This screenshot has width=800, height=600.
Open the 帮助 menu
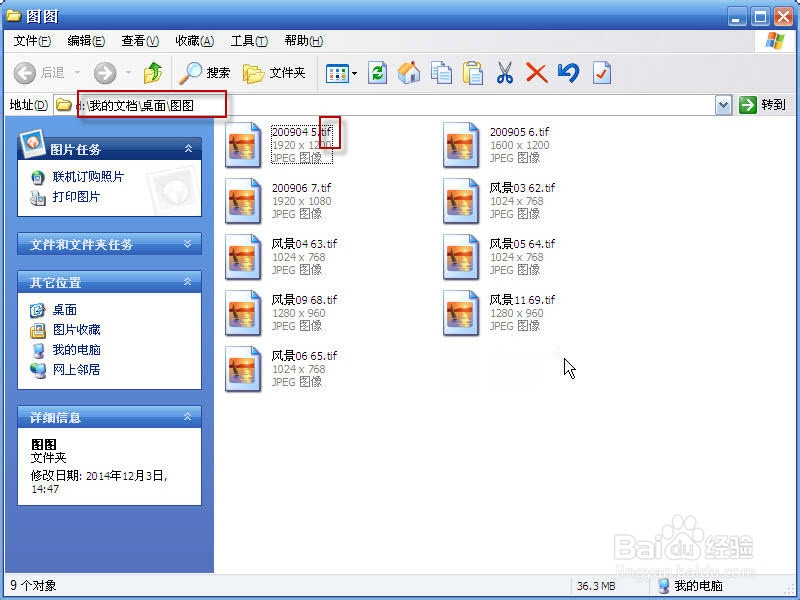(x=304, y=41)
